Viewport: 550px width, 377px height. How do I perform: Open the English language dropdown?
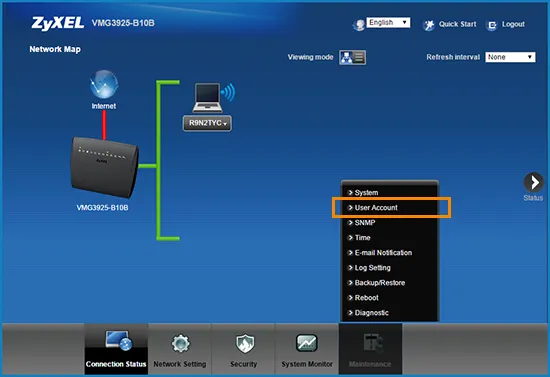388,22
